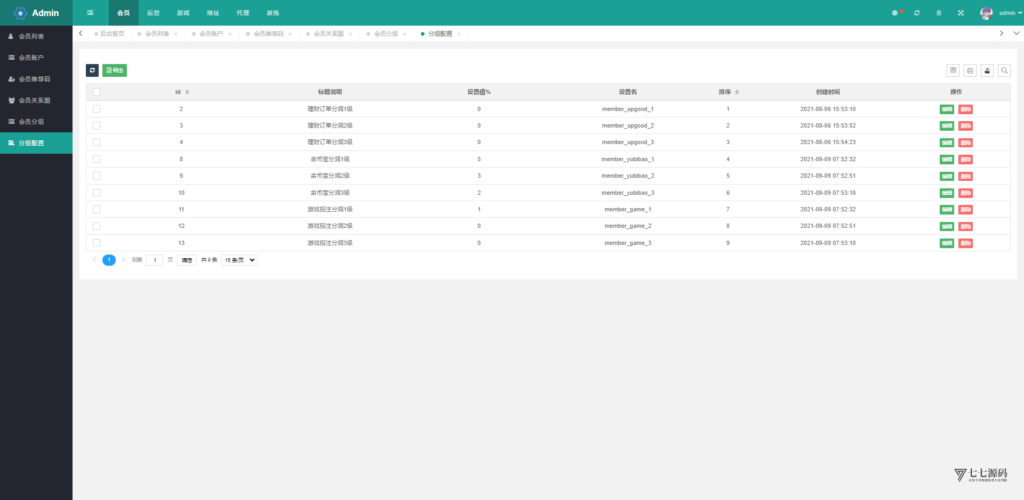This screenshot has width=1024, height=500.
Task: Check the row with id 8
Action: pyautogui.click(x=97, y=159)
